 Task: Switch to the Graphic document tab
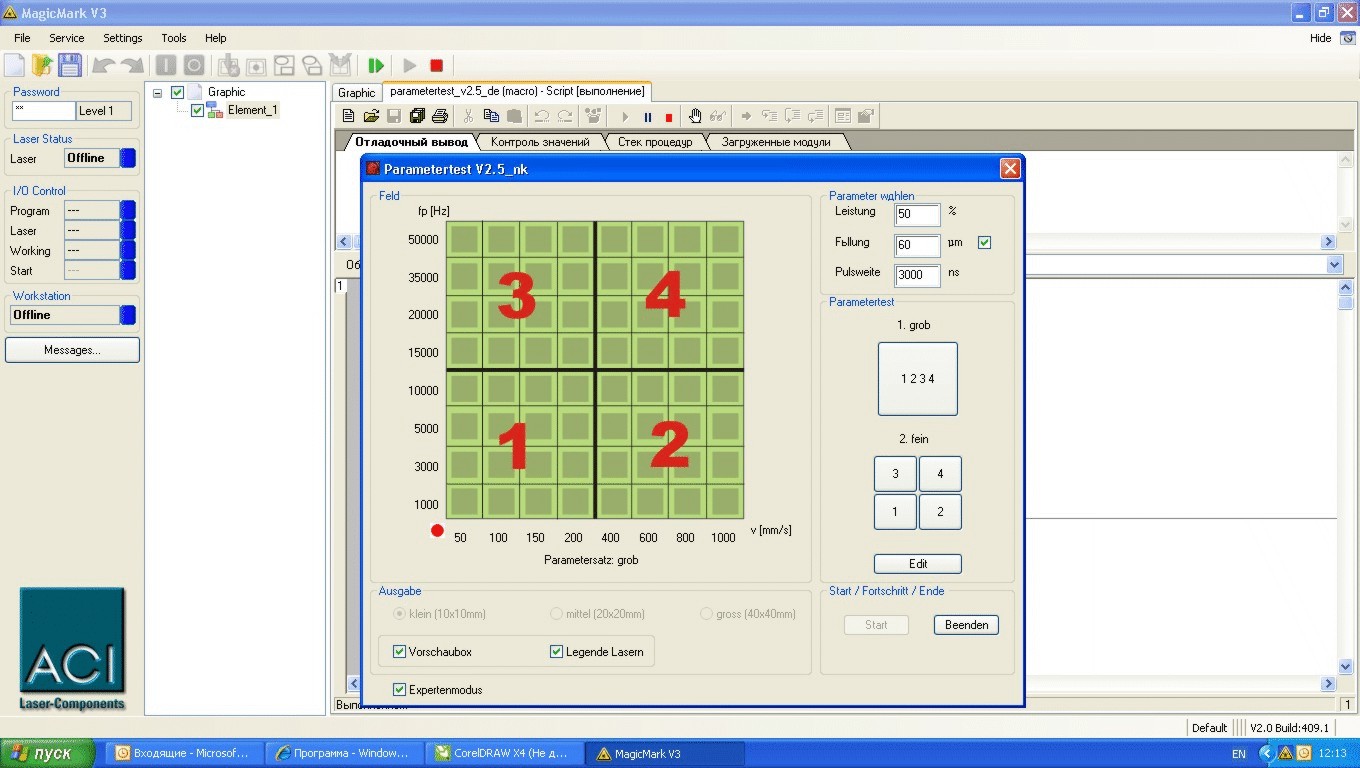click(357, 93)
